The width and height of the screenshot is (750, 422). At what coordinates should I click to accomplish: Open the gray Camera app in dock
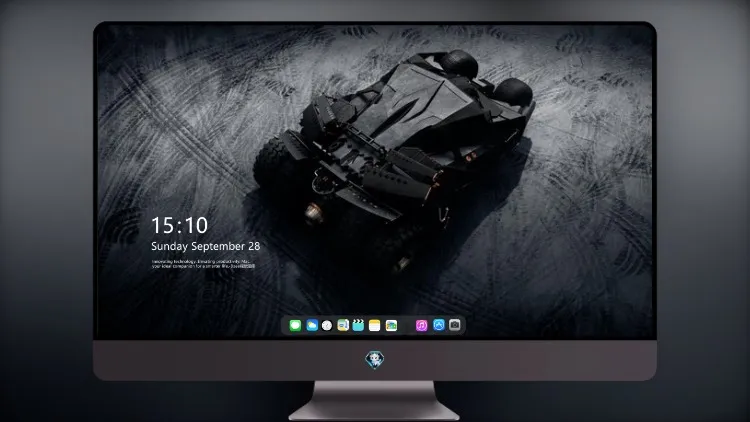tap(455, 325)
